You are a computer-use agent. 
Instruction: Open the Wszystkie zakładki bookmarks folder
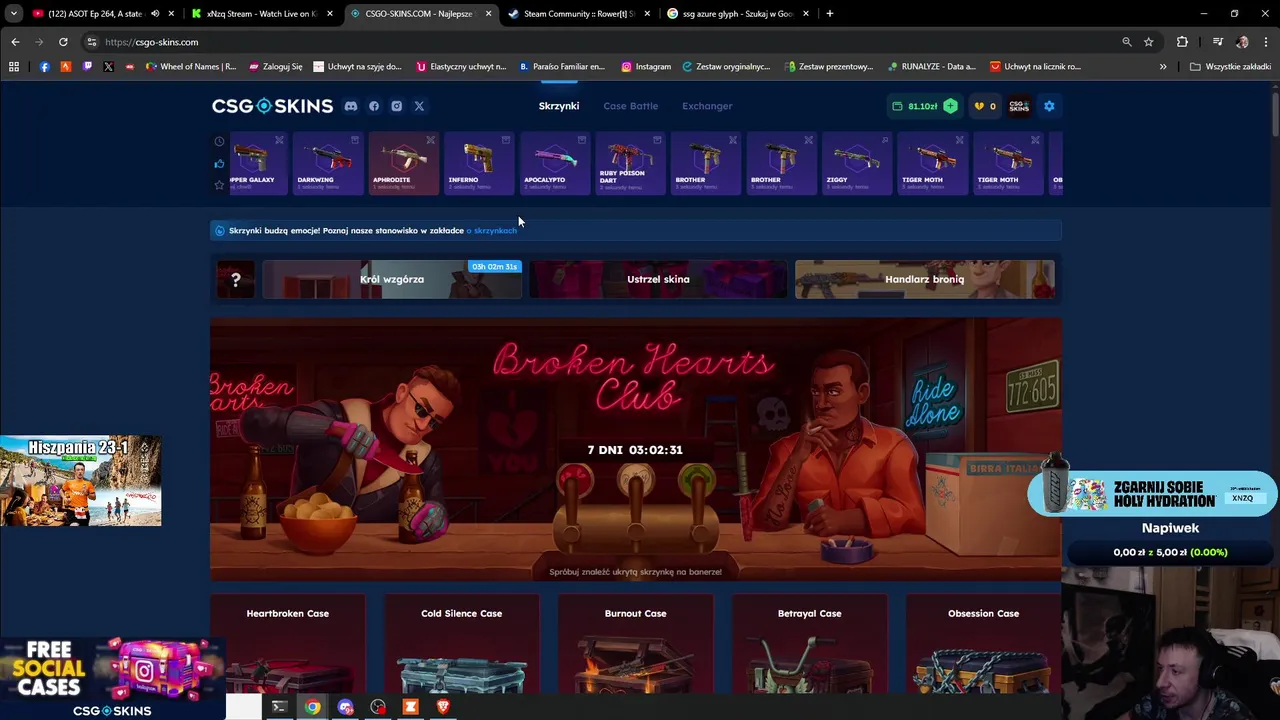1230,67
